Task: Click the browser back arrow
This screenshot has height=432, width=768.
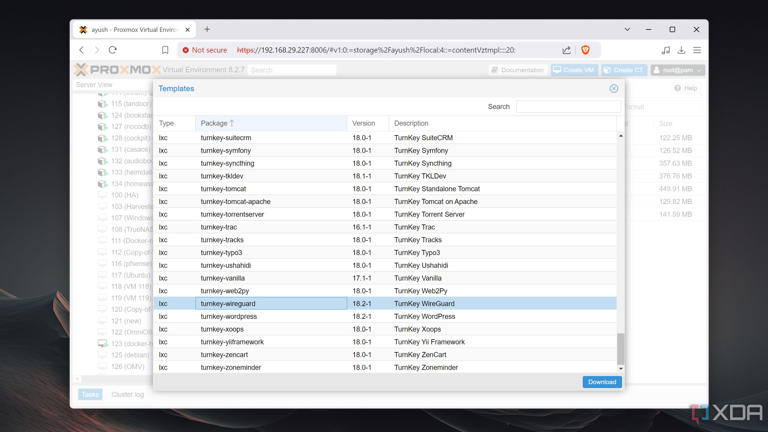Action: point(82,50)
